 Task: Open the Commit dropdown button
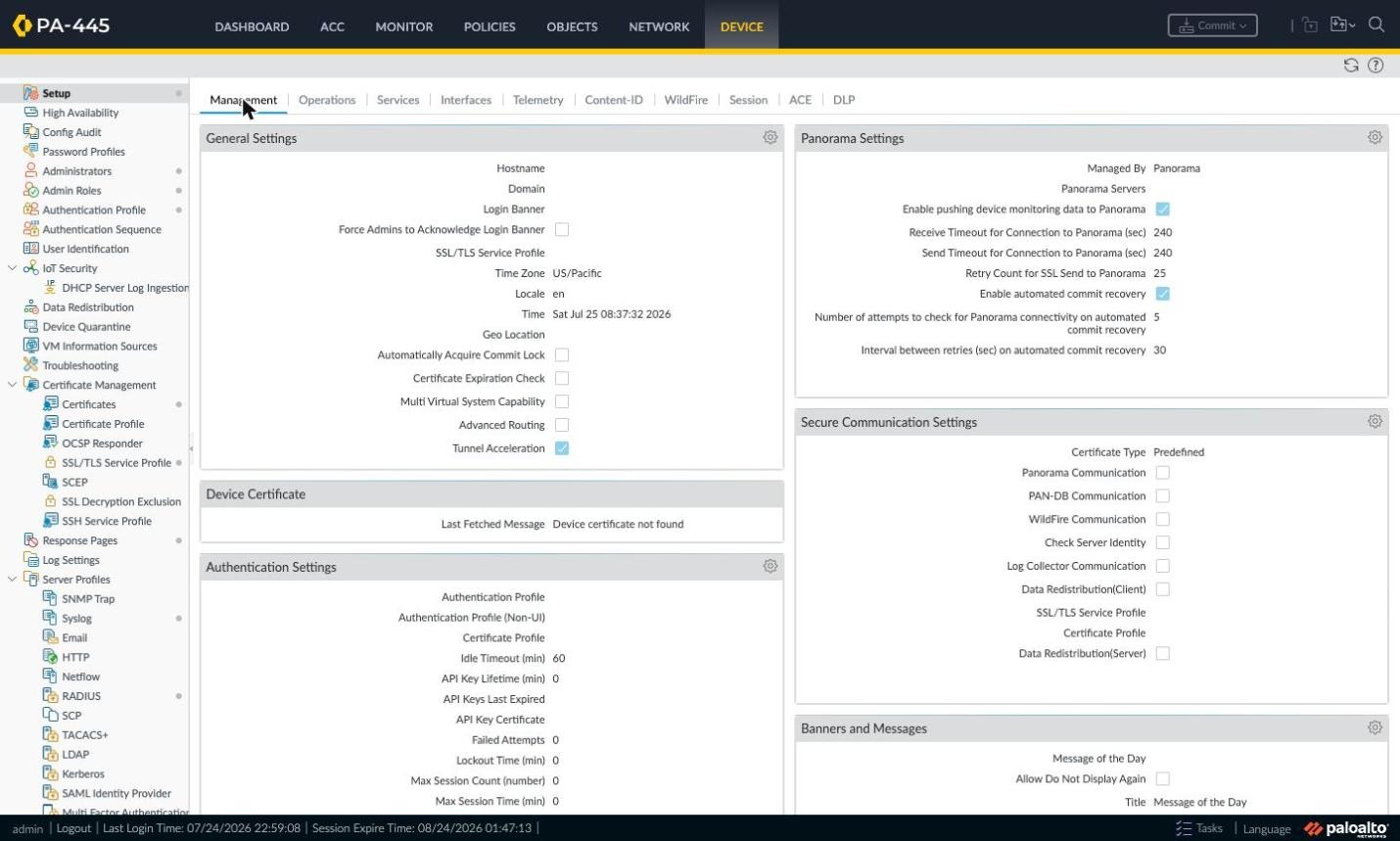(x=1212, y=25)
